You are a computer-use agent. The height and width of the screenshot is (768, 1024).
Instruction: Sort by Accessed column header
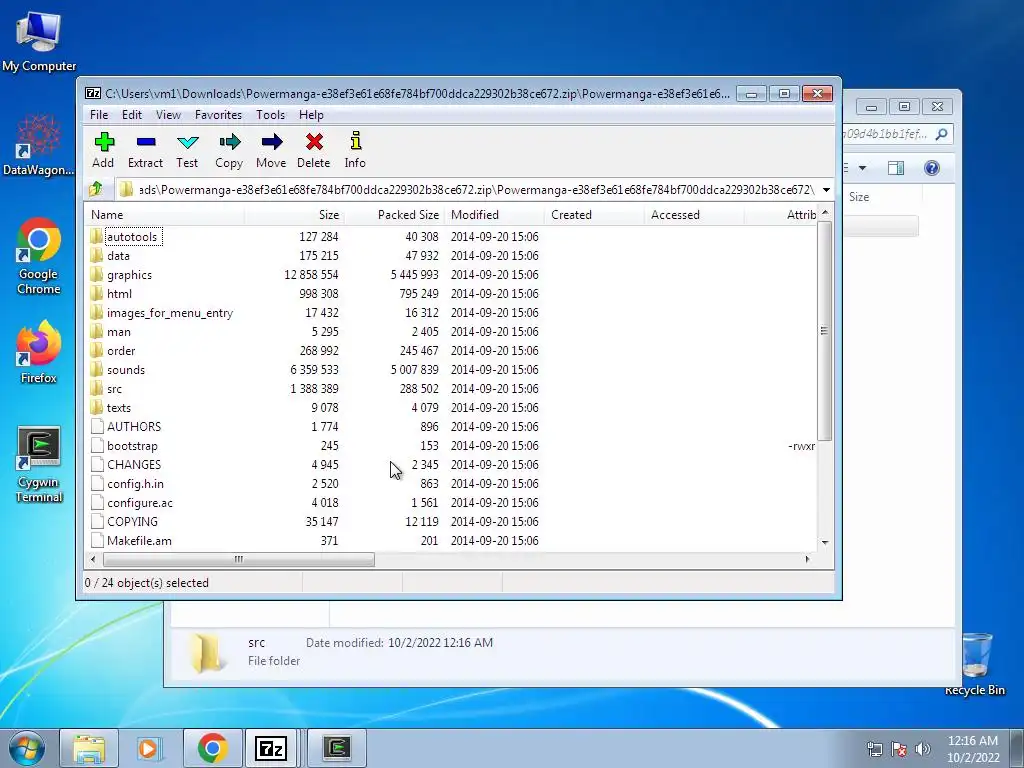pos(694,215)
